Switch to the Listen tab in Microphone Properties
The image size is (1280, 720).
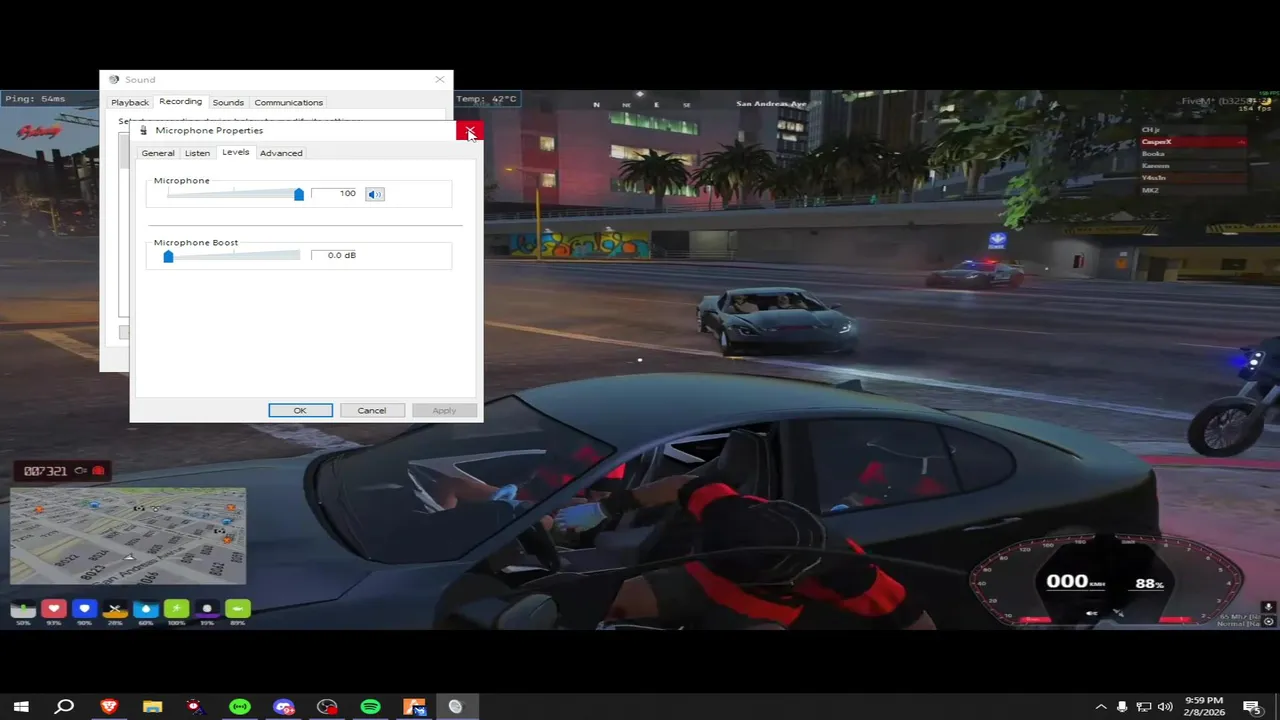tap(197, 153)
